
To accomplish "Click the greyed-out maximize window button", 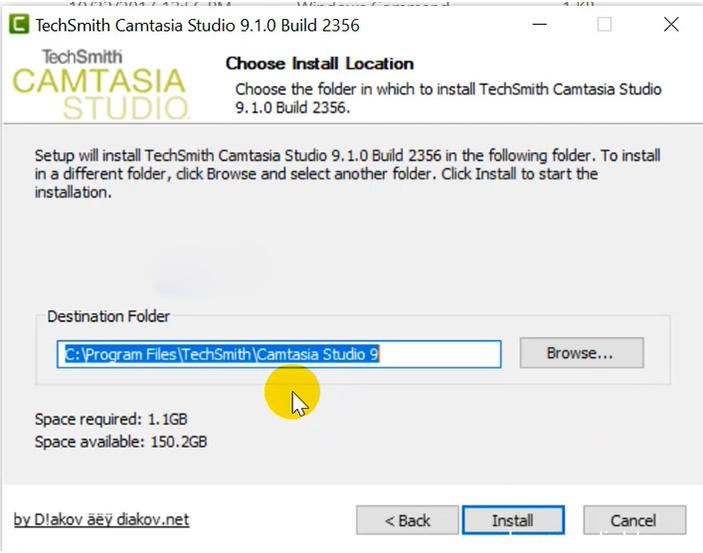I will tap(604, 24).
